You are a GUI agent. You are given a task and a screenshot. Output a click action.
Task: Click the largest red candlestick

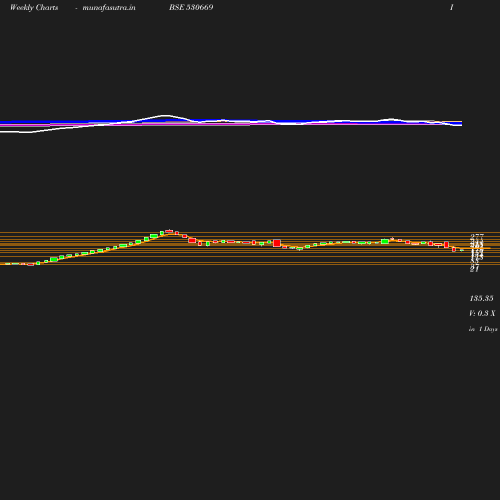277,243
